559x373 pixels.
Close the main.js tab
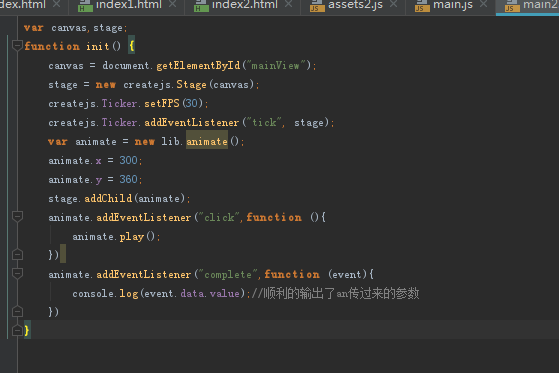pyautogui.click(x=483, y=4)
